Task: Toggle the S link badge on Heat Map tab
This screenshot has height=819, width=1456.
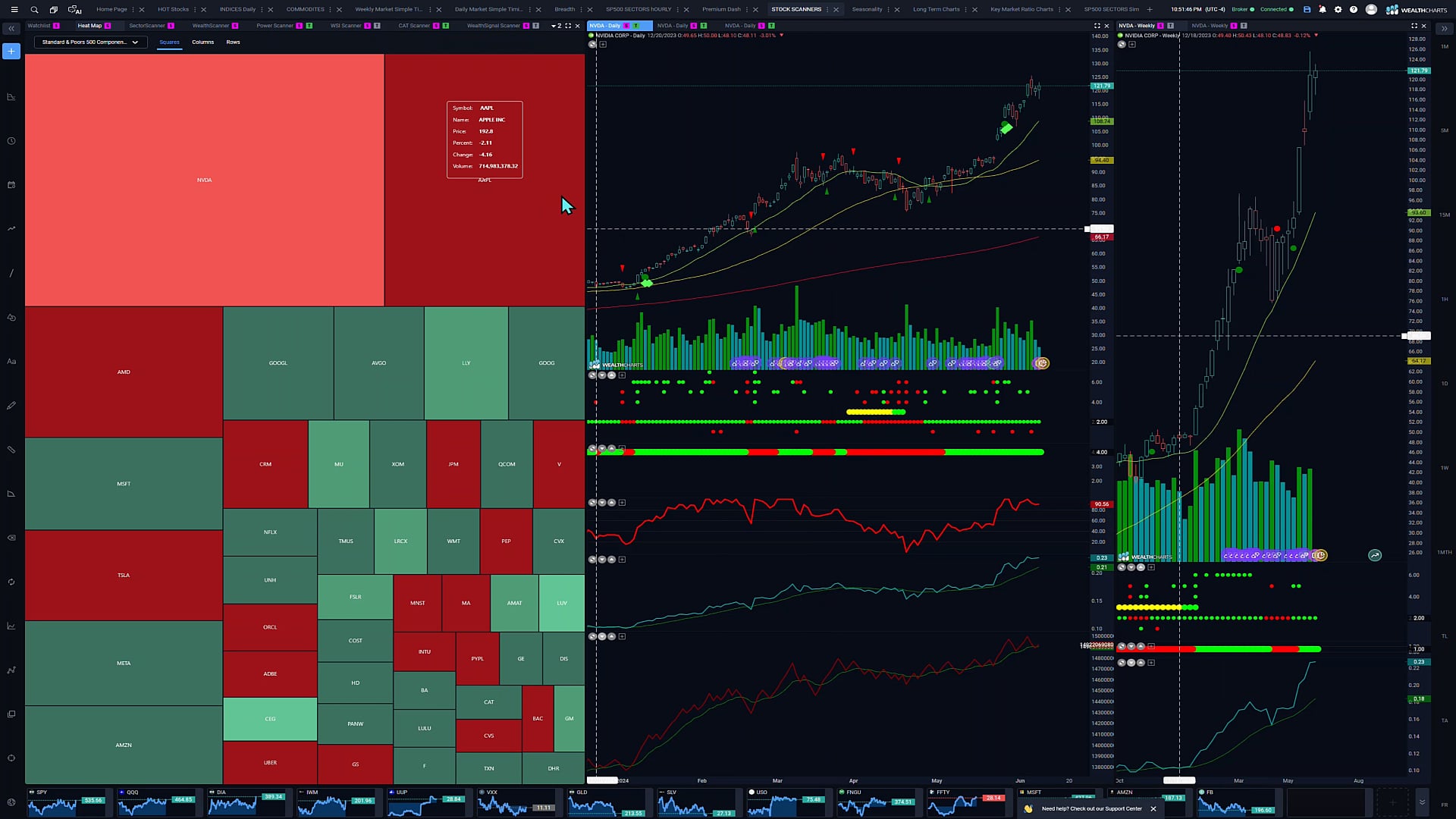Action: [108, 26]
